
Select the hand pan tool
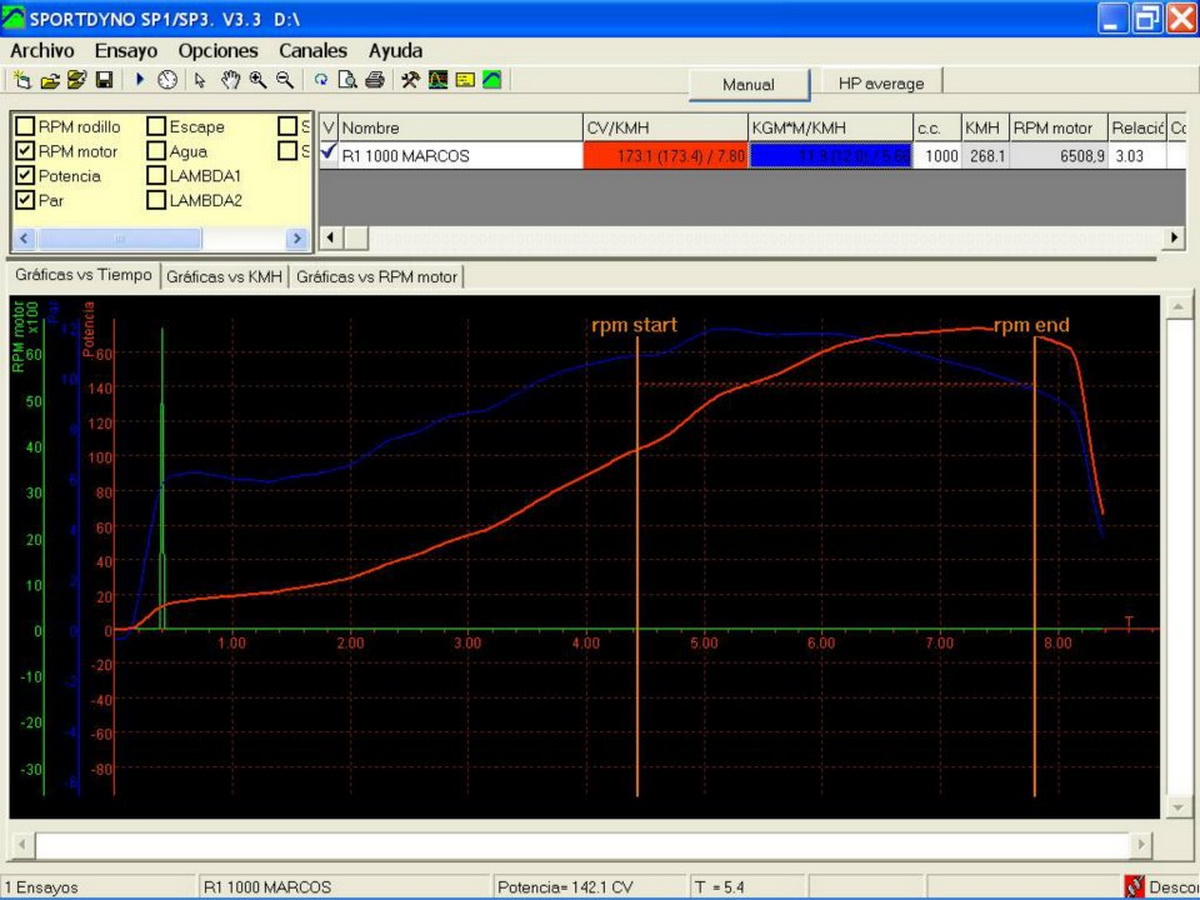click(230, 80)
